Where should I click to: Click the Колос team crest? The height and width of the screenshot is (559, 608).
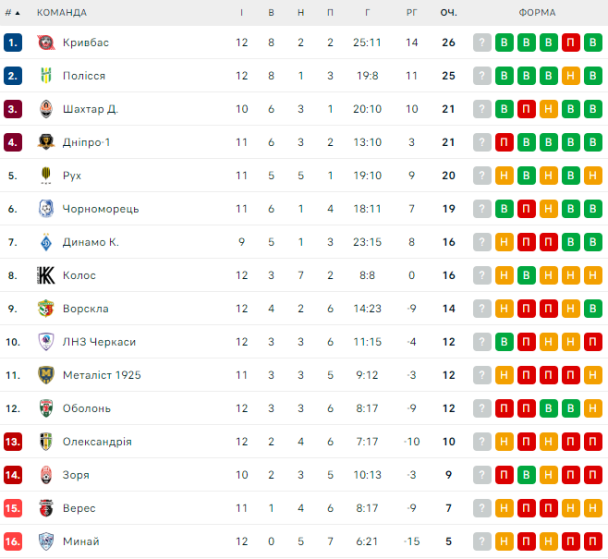(45, 275)
